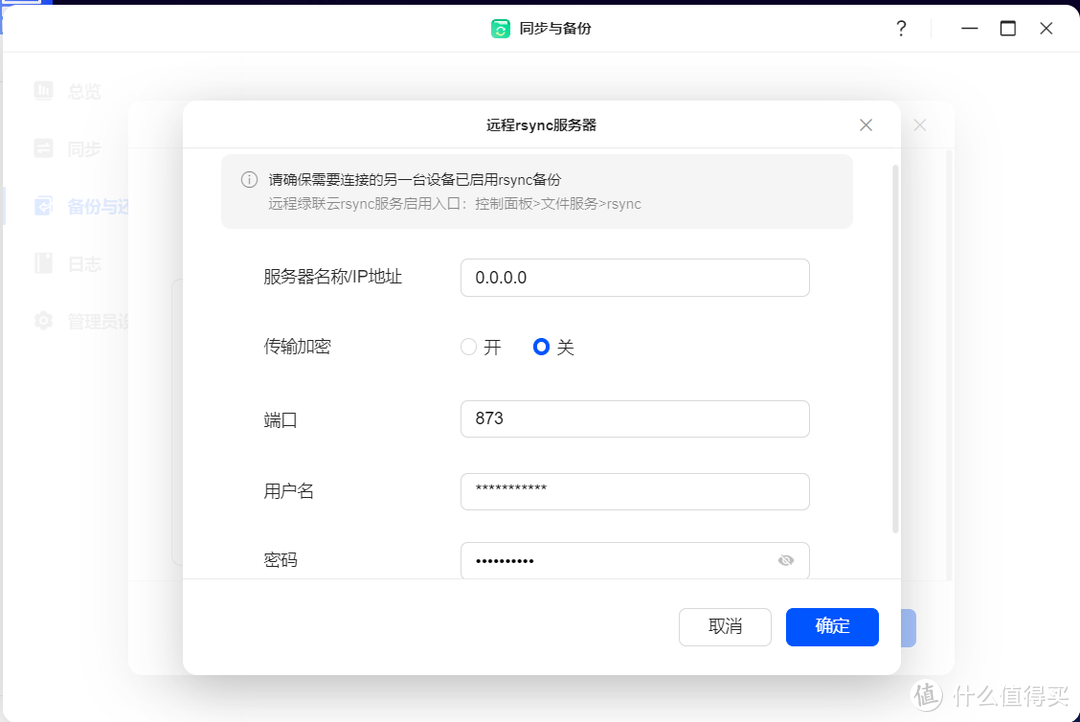Click the 端口 port field showing 873
The image size is (1080, 722).
[x=634, y=418]
